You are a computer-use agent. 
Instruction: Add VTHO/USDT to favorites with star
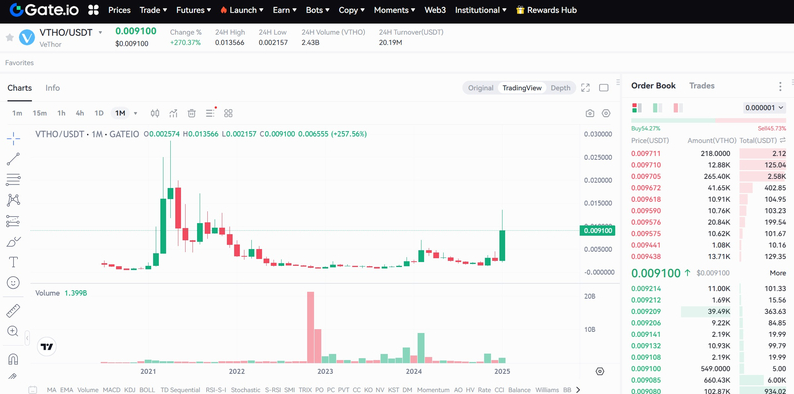9,37
